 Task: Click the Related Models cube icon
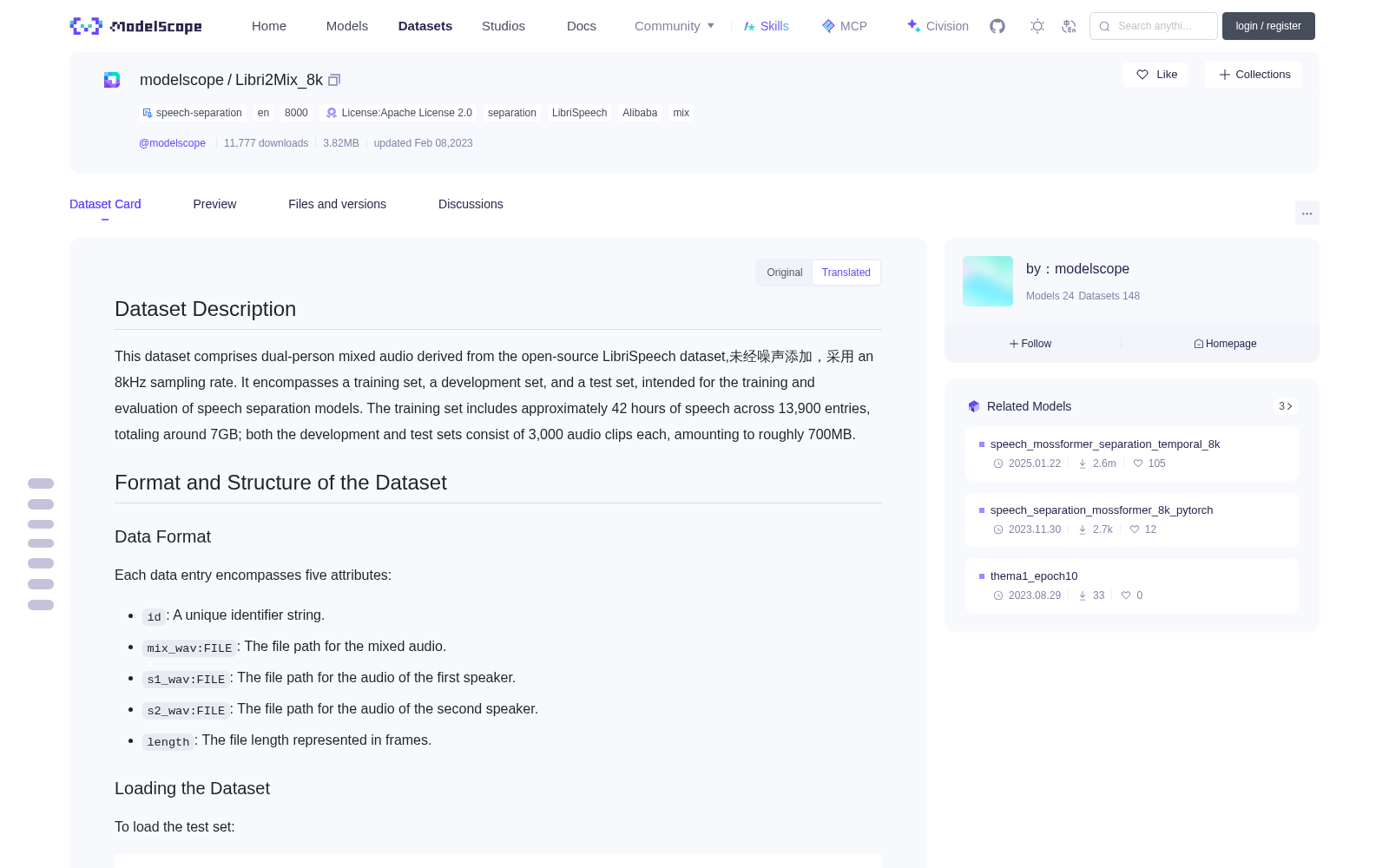974,406
